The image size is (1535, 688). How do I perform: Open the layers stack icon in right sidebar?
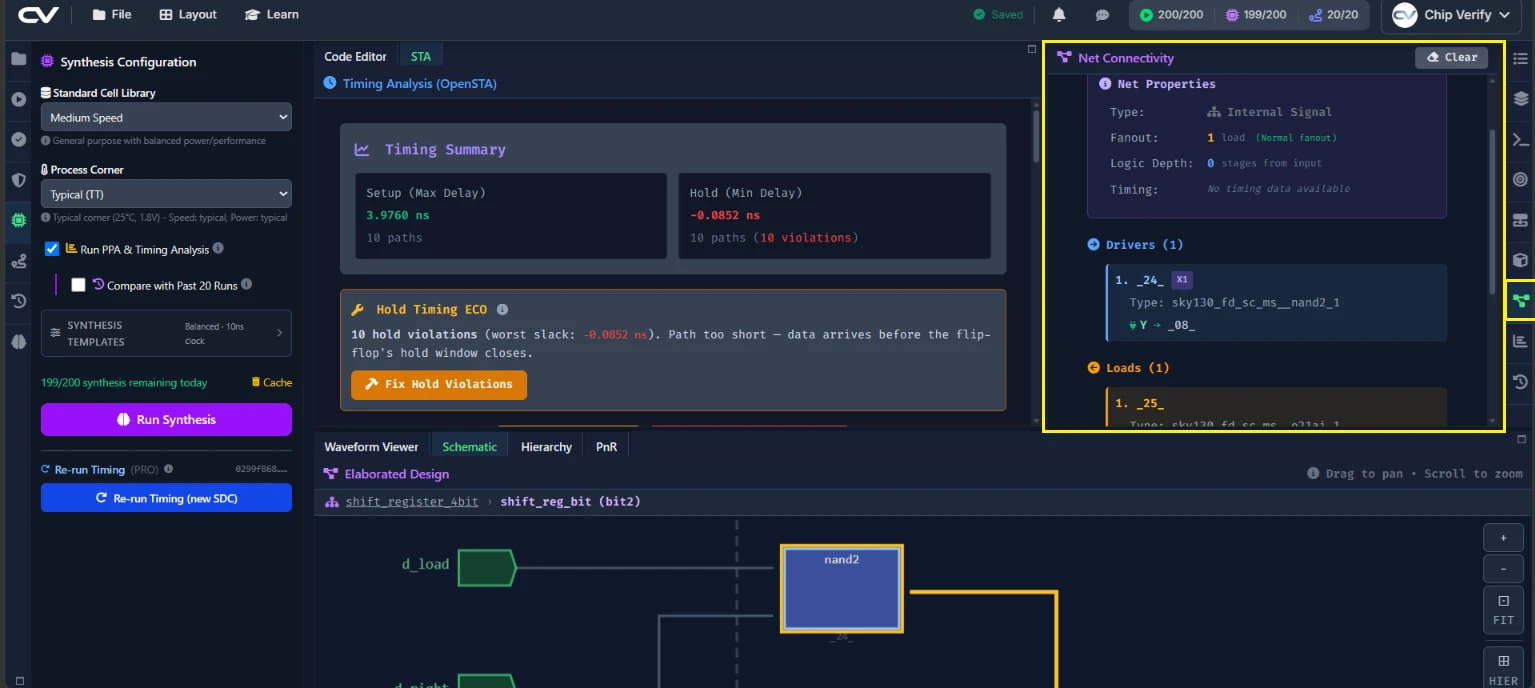tap(1520, 99)
